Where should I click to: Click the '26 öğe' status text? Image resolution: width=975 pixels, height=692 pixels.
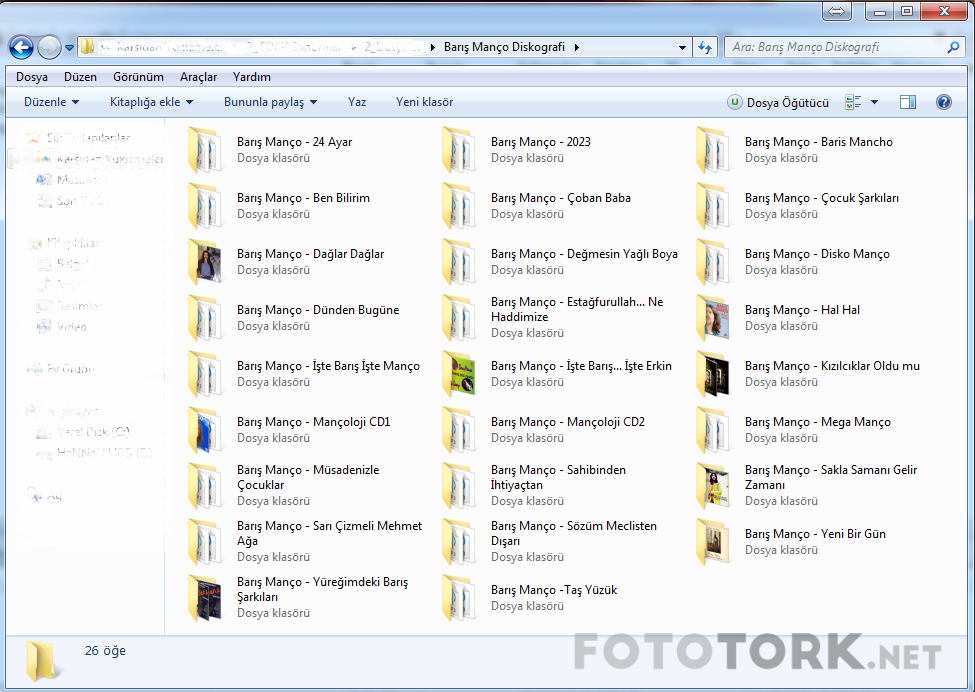105,650
